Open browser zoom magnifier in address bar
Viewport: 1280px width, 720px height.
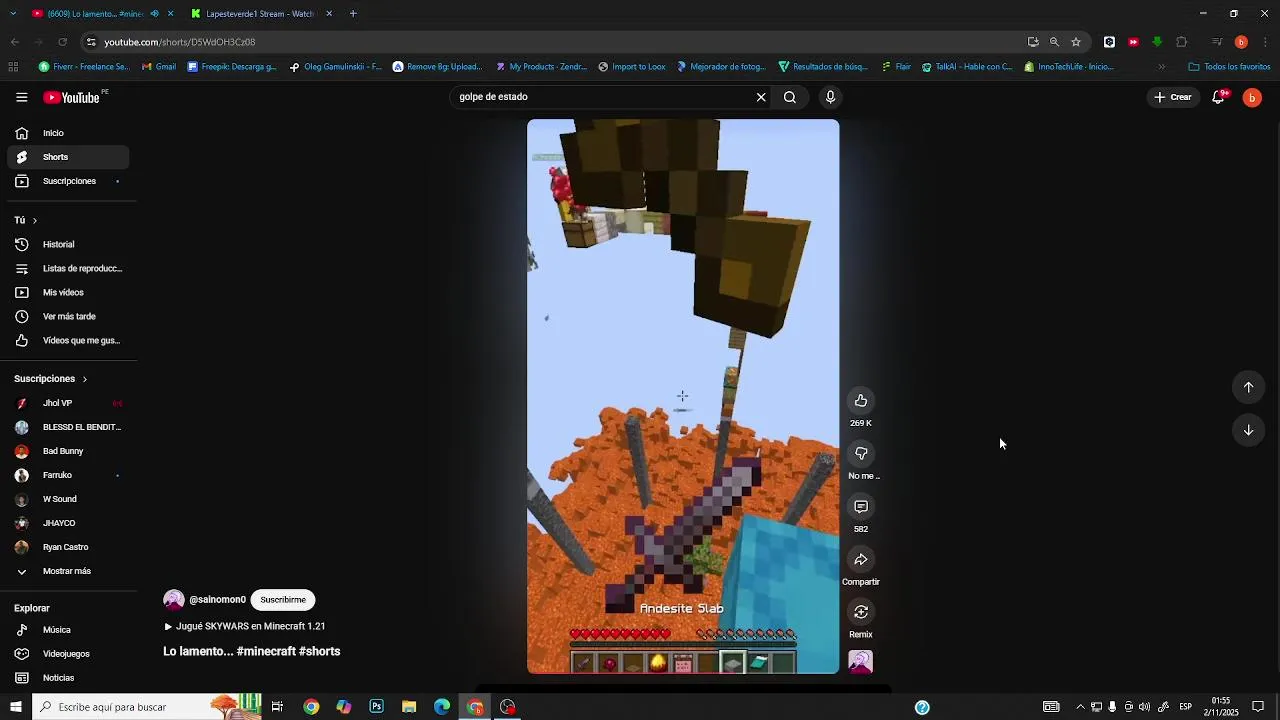[1054, 42]
